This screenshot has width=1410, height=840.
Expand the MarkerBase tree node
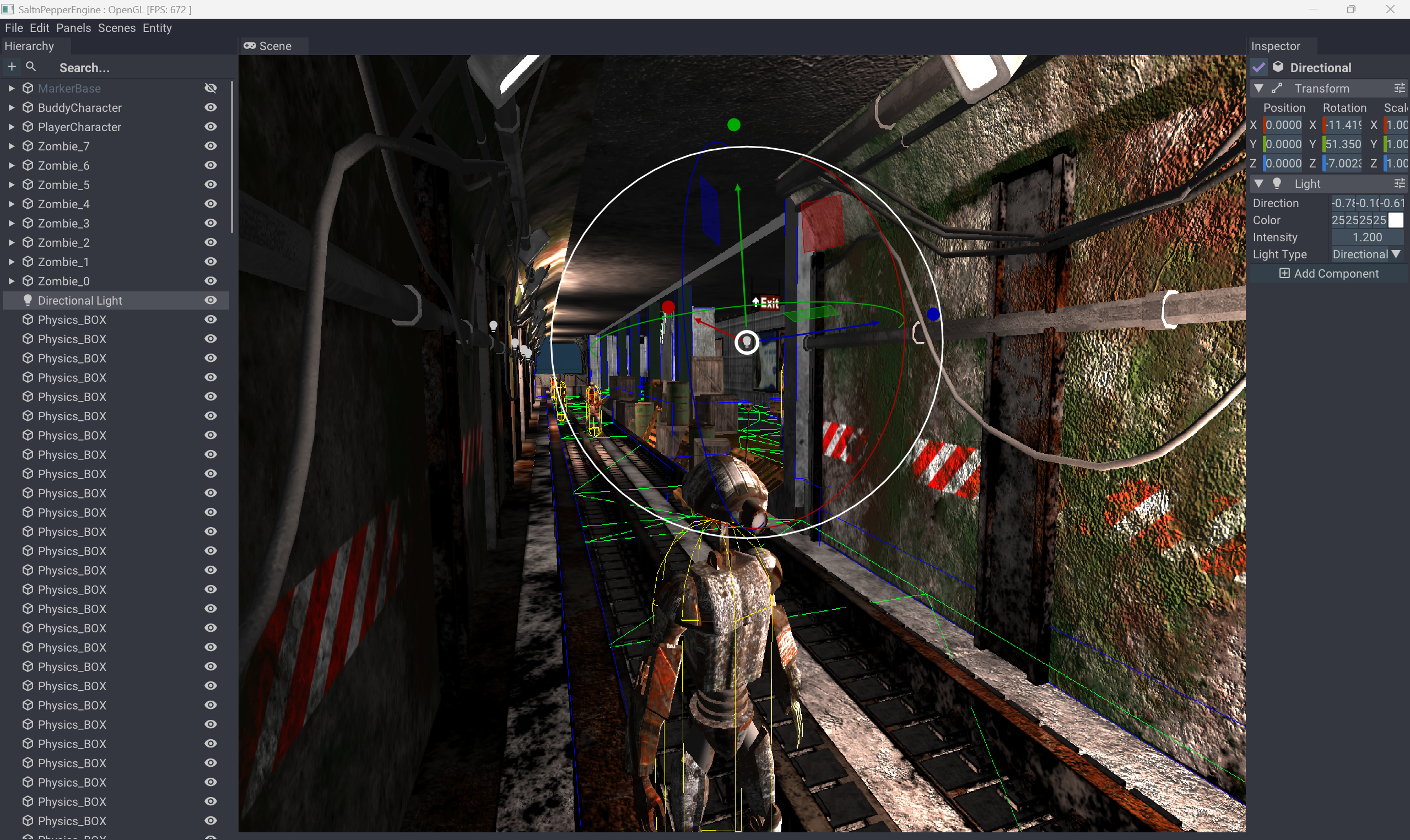click(x=11, y=88)
